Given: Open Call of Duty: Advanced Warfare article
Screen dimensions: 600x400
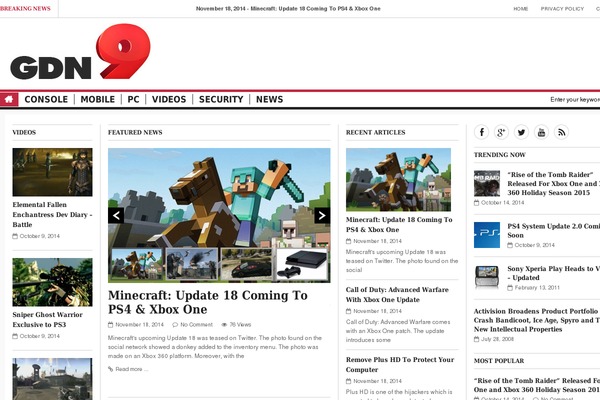Looking at the screenshot, I should [x=397, y=295].
